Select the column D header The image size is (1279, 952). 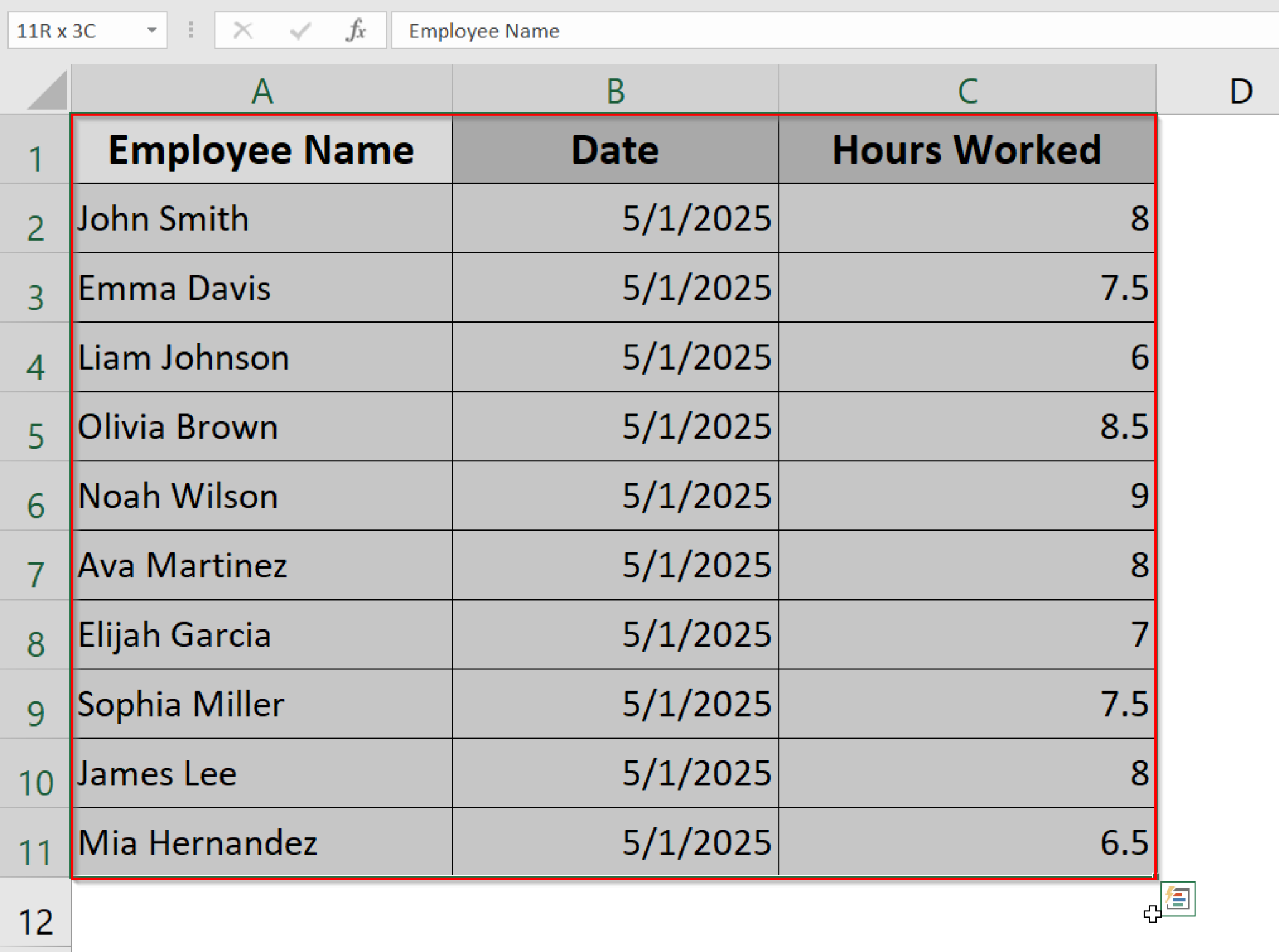pyautogui.click(x=1240, y=91)
